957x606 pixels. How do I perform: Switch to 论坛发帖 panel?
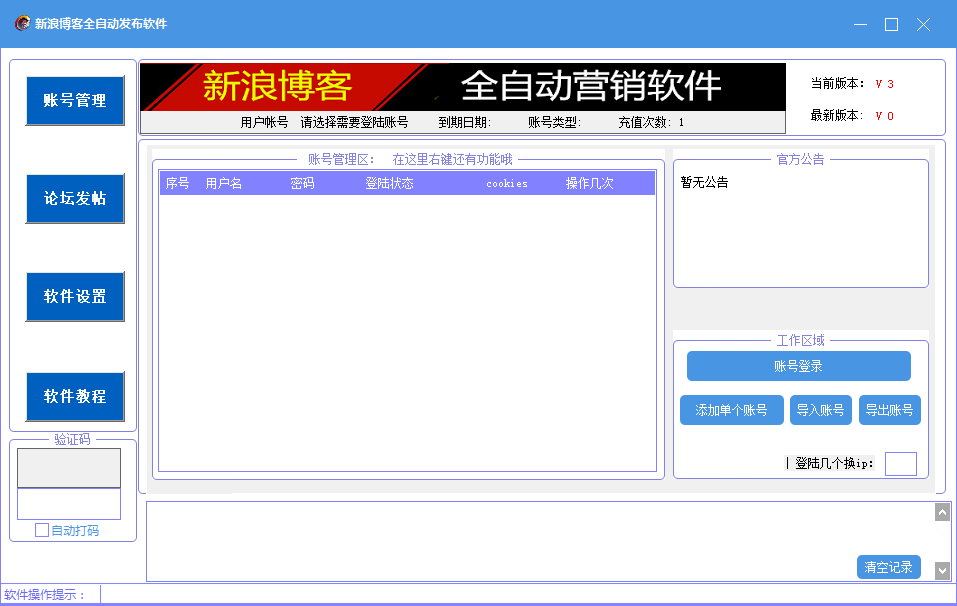point(75,198)
